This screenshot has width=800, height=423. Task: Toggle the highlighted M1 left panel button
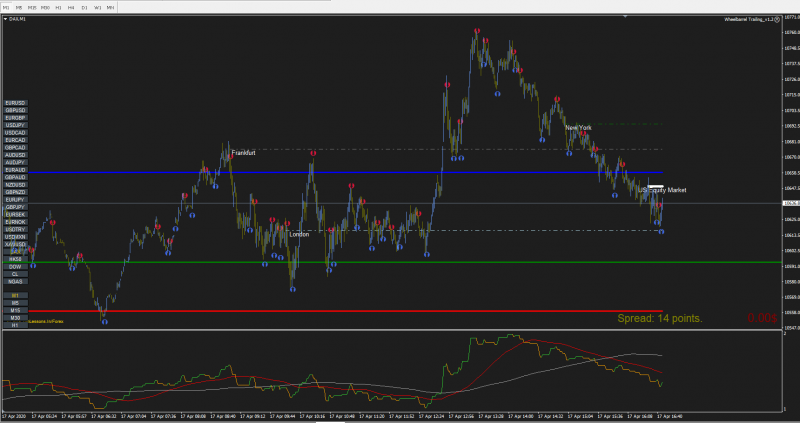pos(15,296)
